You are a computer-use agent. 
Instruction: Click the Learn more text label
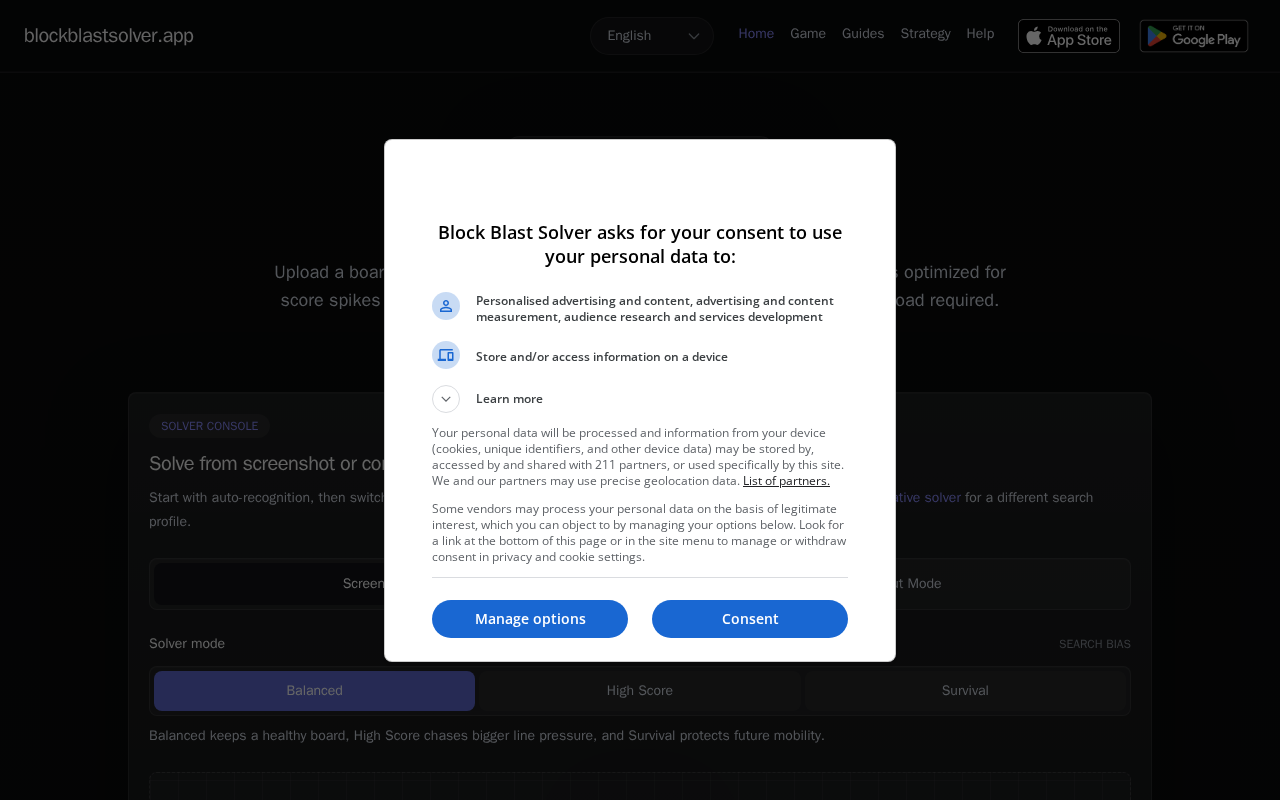pyautogui.click(x=509, y=399)
